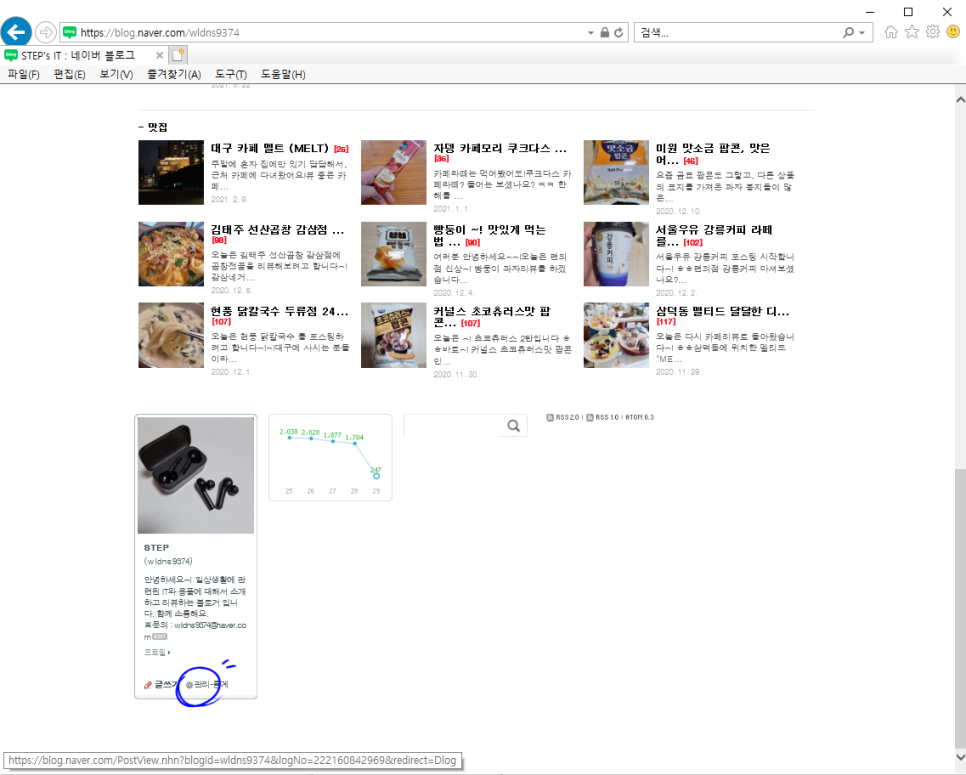Click the blog search input box

pyautogui.click(x=452, y=426)
